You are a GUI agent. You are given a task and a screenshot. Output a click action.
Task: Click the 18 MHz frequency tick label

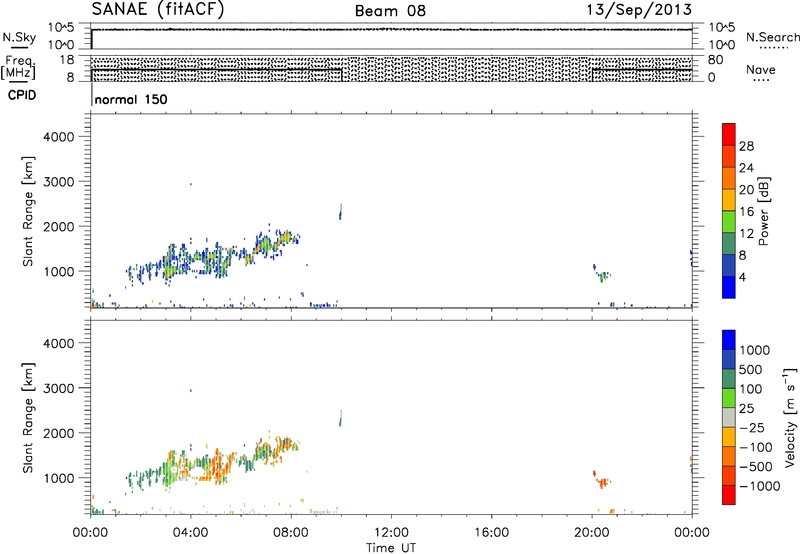click(66, 60)
